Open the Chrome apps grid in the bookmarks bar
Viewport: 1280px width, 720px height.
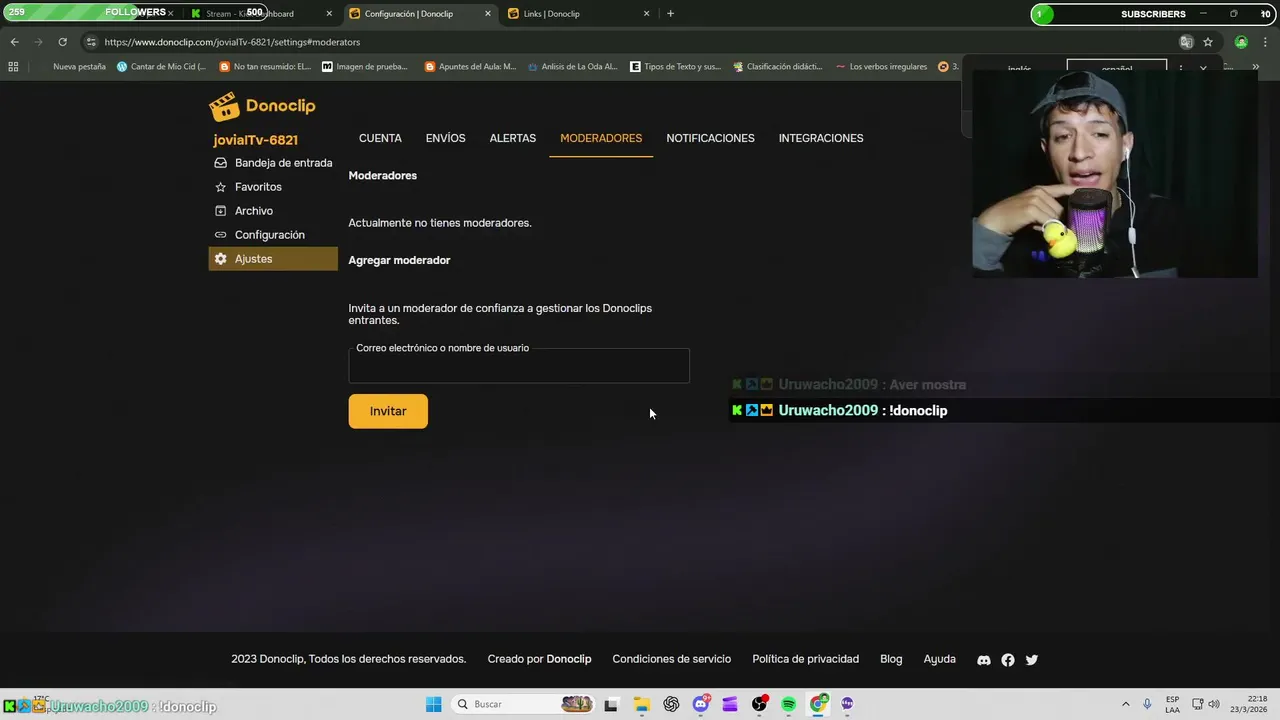13,67
